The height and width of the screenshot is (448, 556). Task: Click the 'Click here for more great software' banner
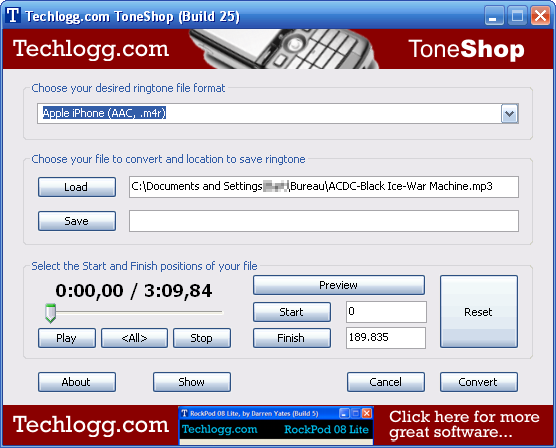click(x=464, y=424)
